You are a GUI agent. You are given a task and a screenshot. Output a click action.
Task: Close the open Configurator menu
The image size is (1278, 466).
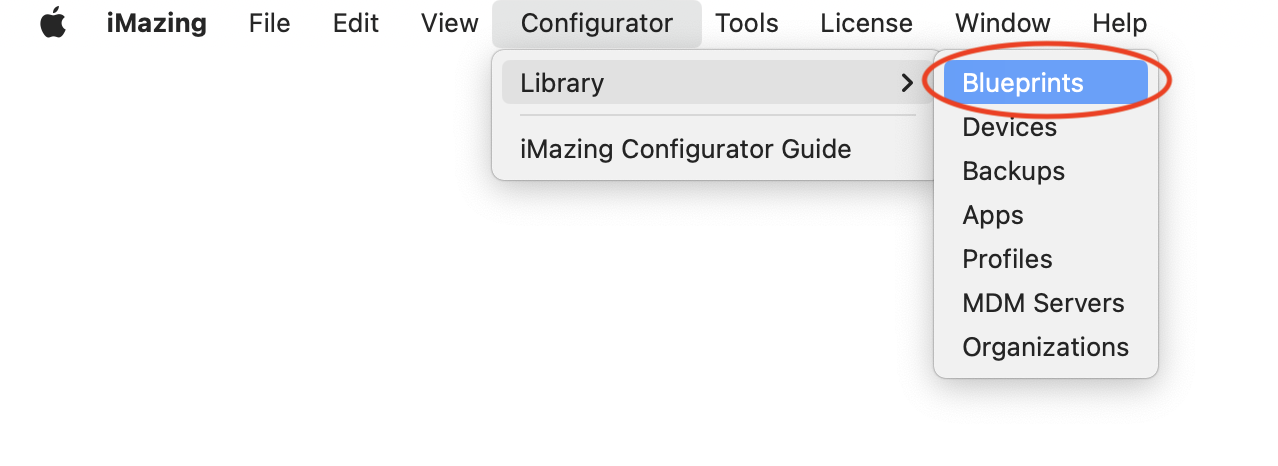597,23
